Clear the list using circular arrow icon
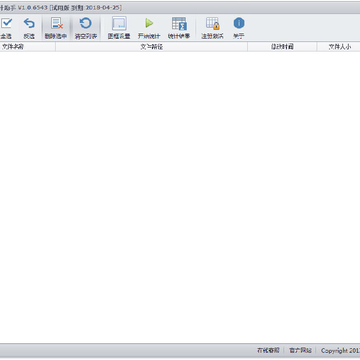Image resolution: width=360 pixels, height=360 pixels. tap(86, 23)
